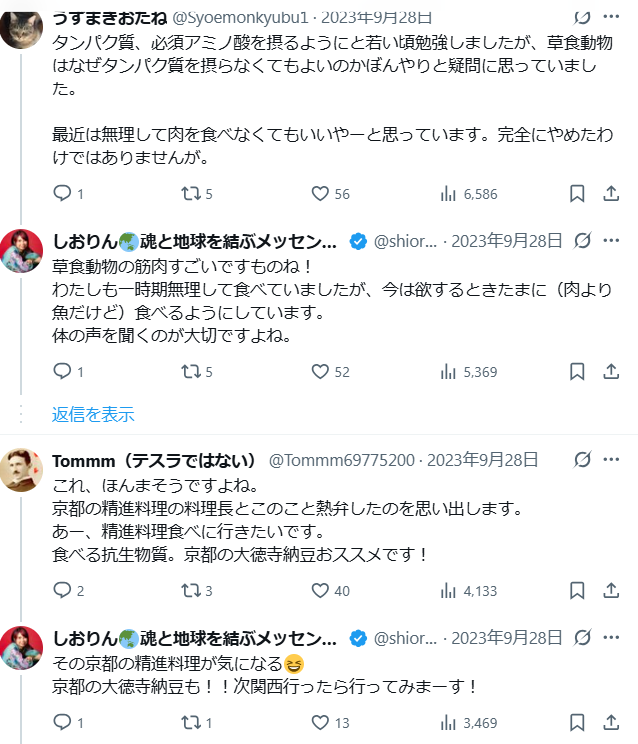Bookmark うずまきおたね's tweet
638x744 pixels.
pyautogui.click(x=577, y=193)
